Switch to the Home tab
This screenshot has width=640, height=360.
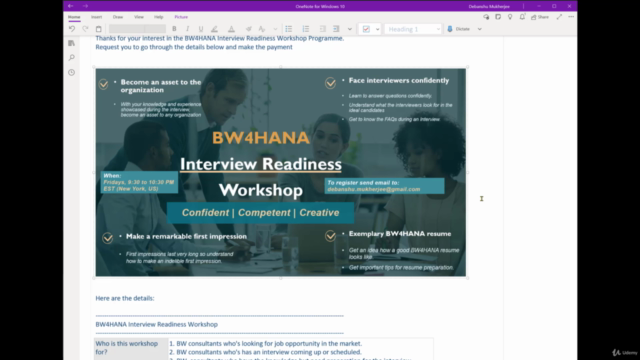(74, 17)
